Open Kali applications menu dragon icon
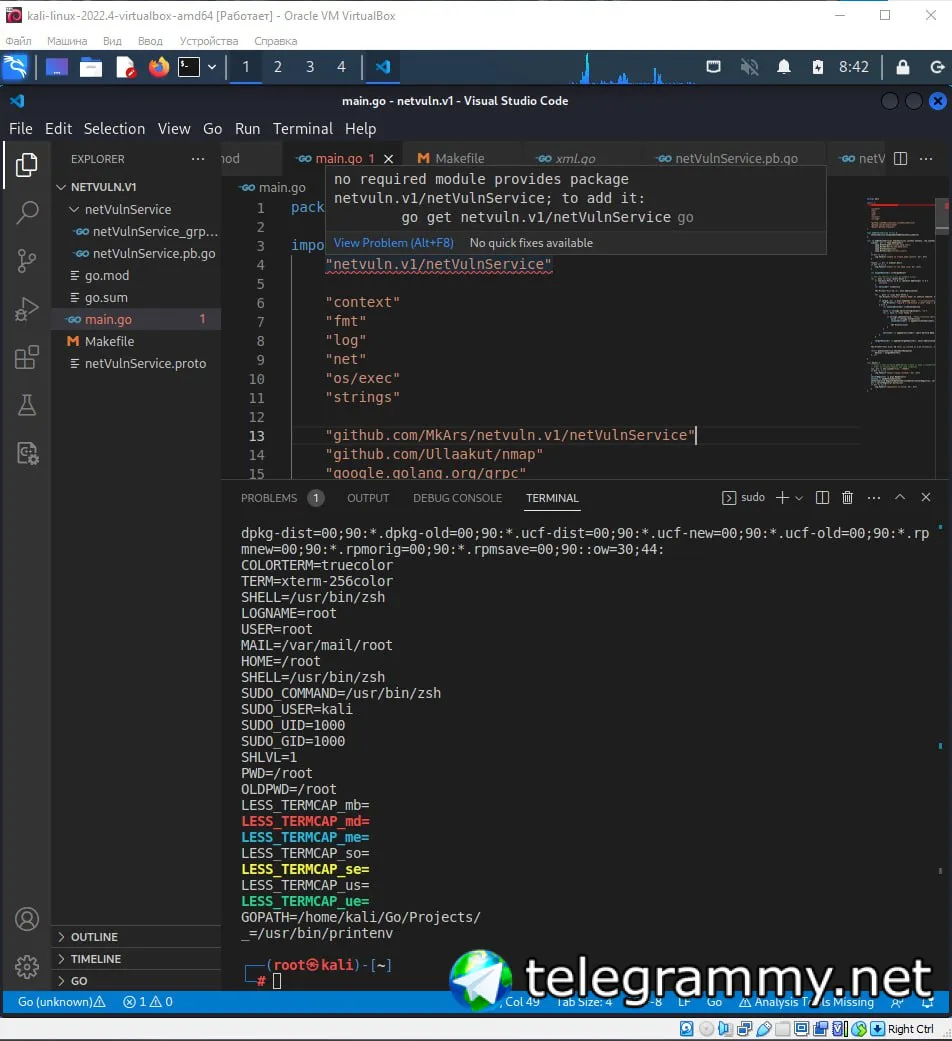The height and width of the screenshot is (1041, 952). point(15,66)
